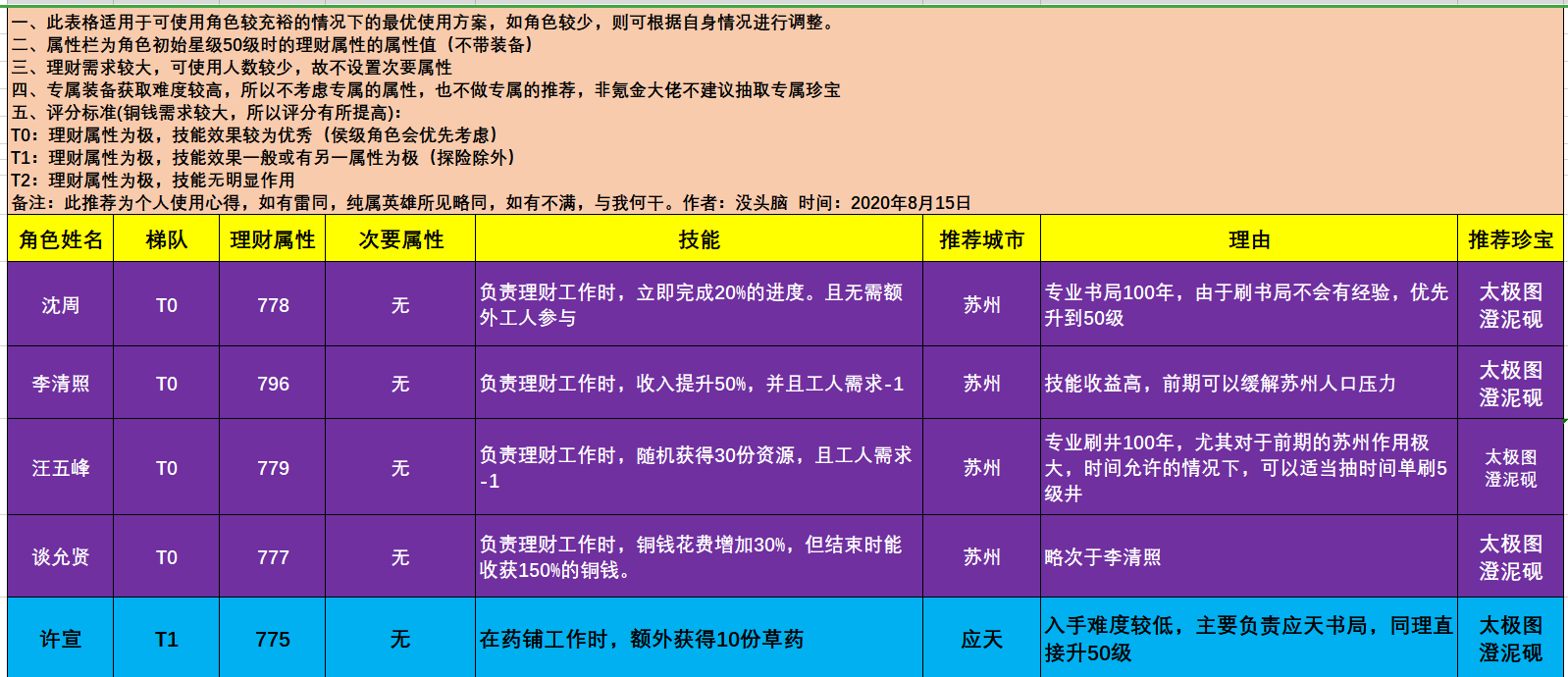Click the 梯队 column header cell
The height and width of the screenshot is (677, 1568).
[x=167, y=239]
